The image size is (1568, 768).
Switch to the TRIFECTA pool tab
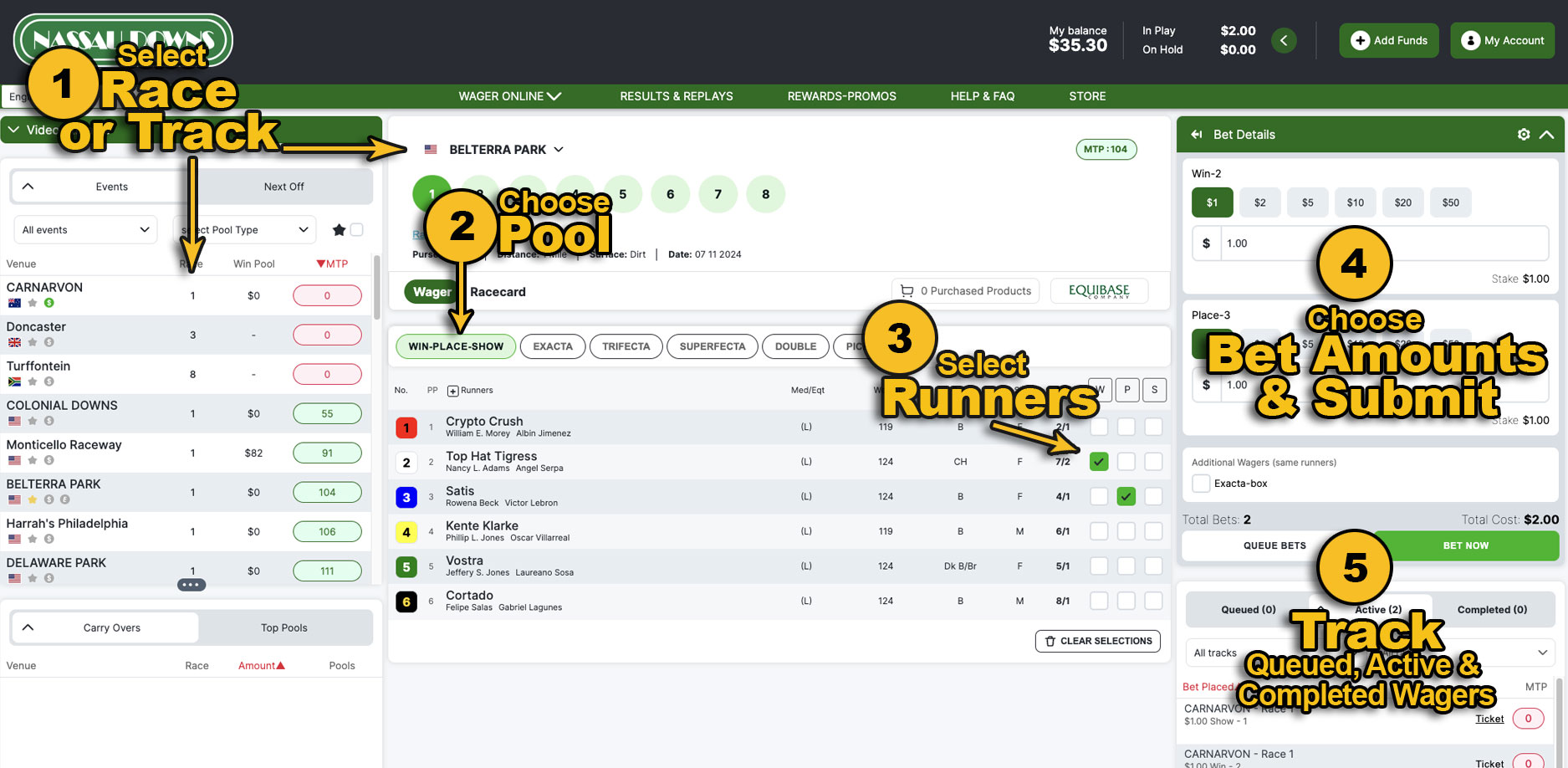coord(626,346)
